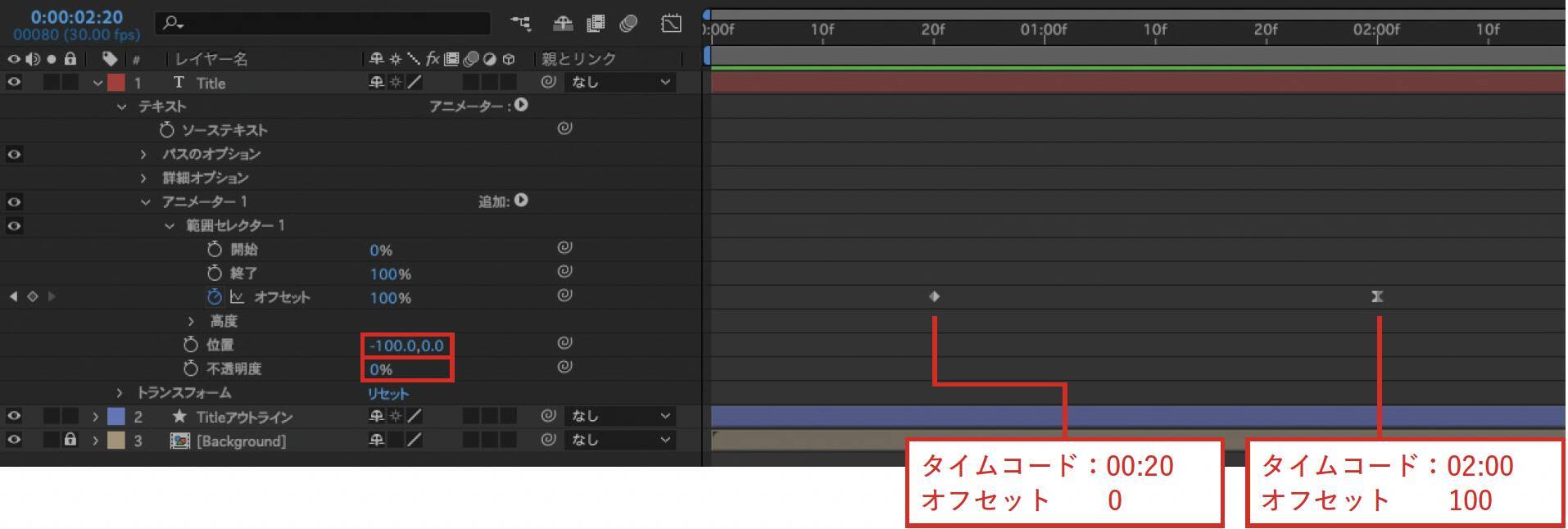
Task: Expand the Titleアウトライン layer
Action: coord(95,417)
